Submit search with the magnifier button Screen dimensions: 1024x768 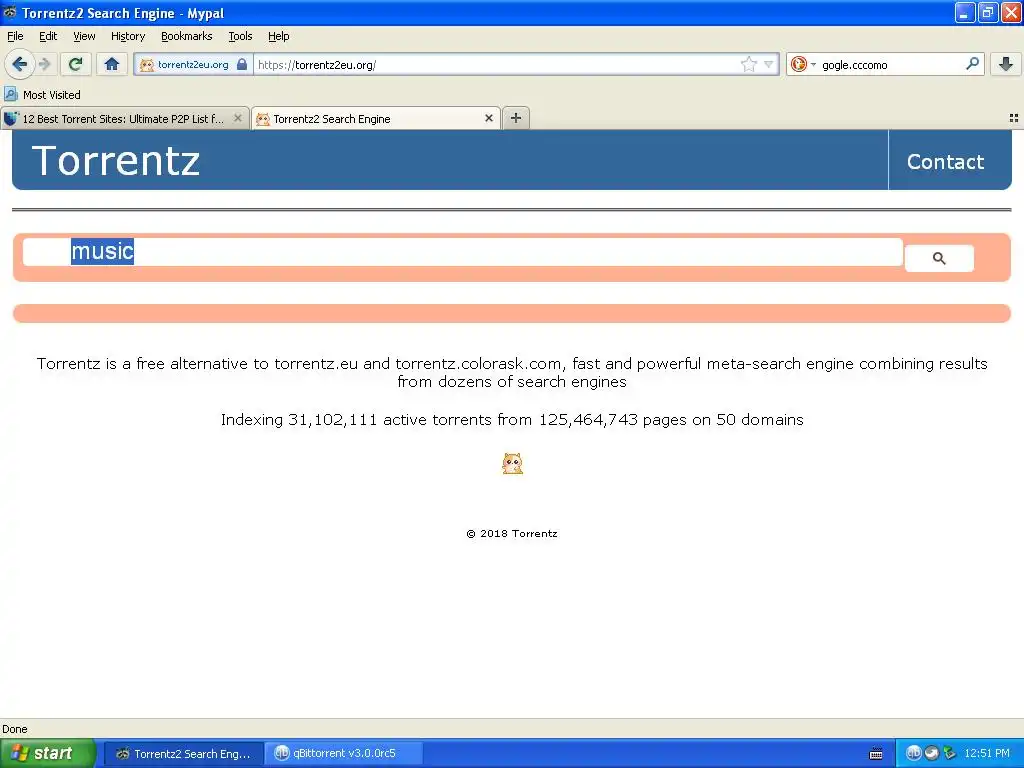tap(939, 259)
